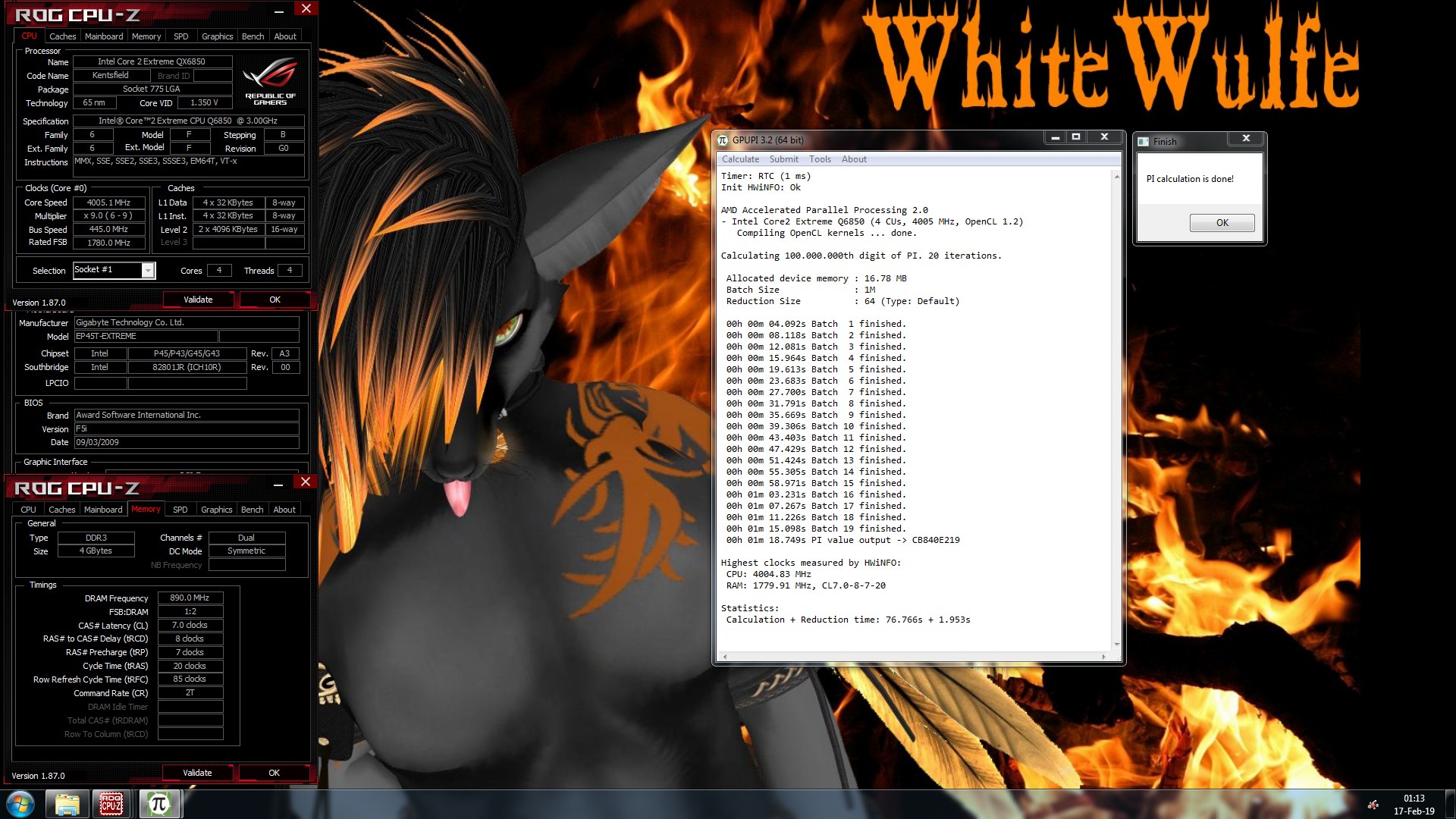Minimize the GPUPI 3.2 window
Screen dimensions: 1456x819
[x=1055, y=137]
